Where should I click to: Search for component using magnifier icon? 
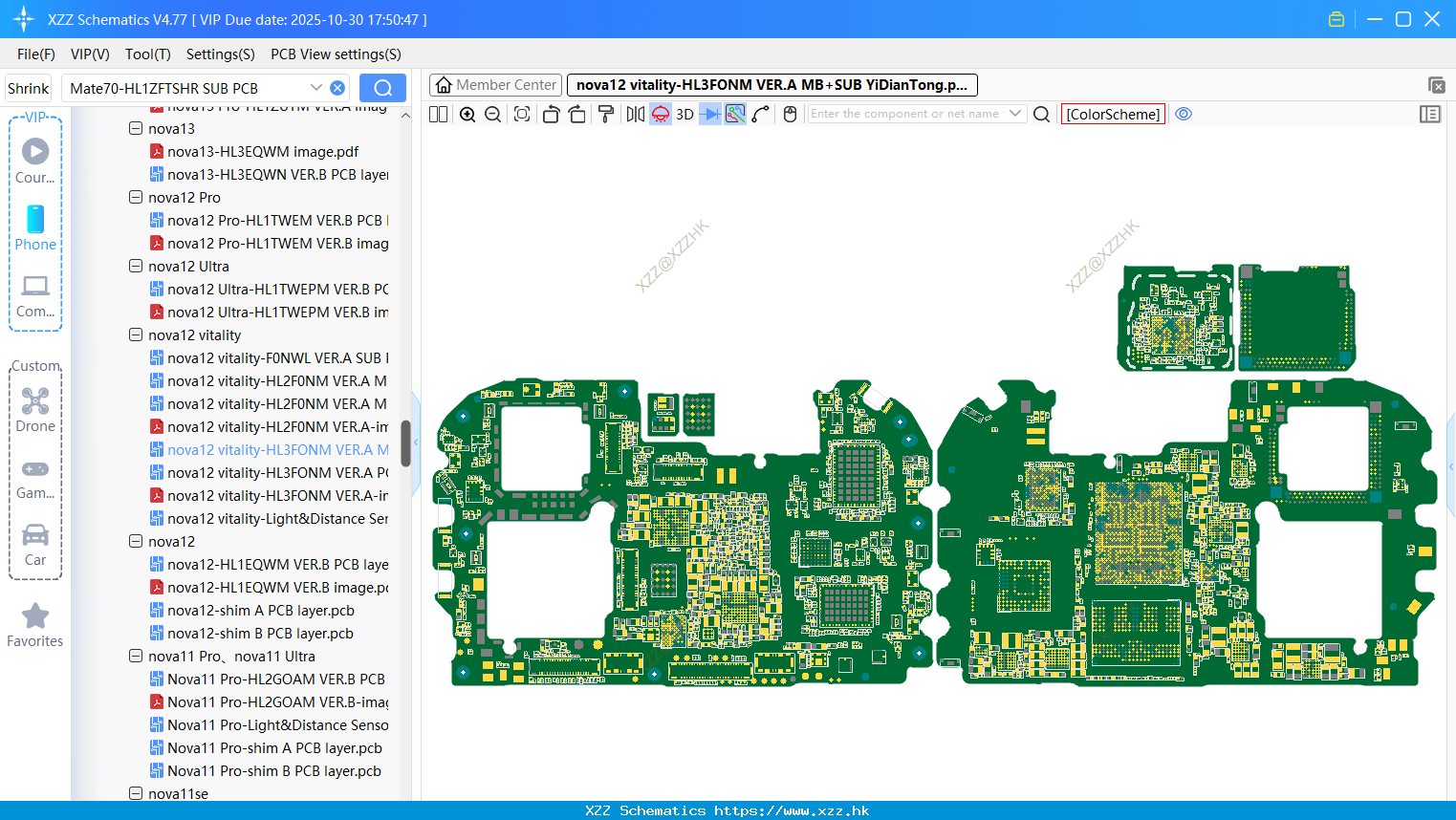tap(1042, 114)
